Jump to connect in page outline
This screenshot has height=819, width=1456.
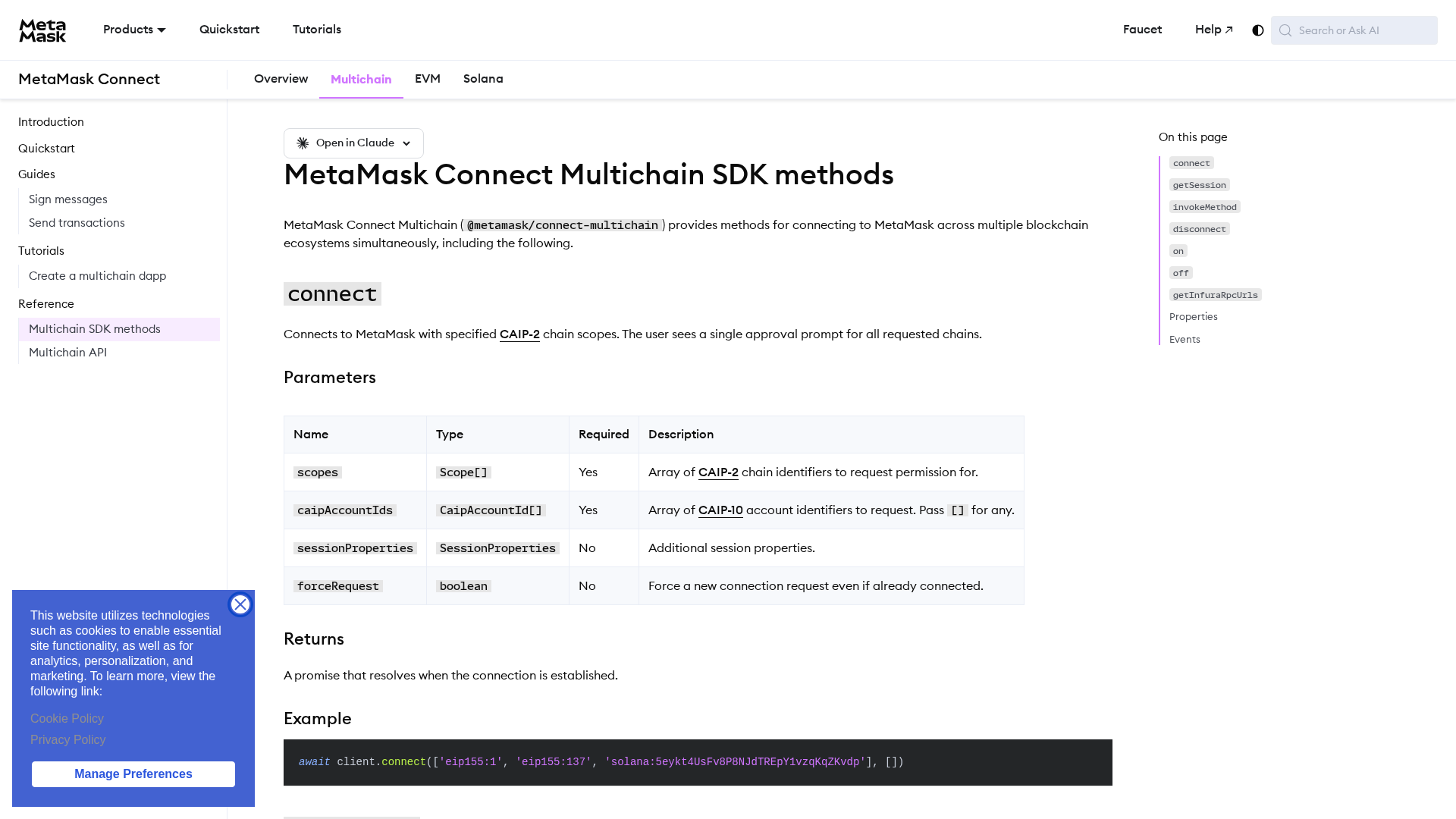(x=1191, y=163)
